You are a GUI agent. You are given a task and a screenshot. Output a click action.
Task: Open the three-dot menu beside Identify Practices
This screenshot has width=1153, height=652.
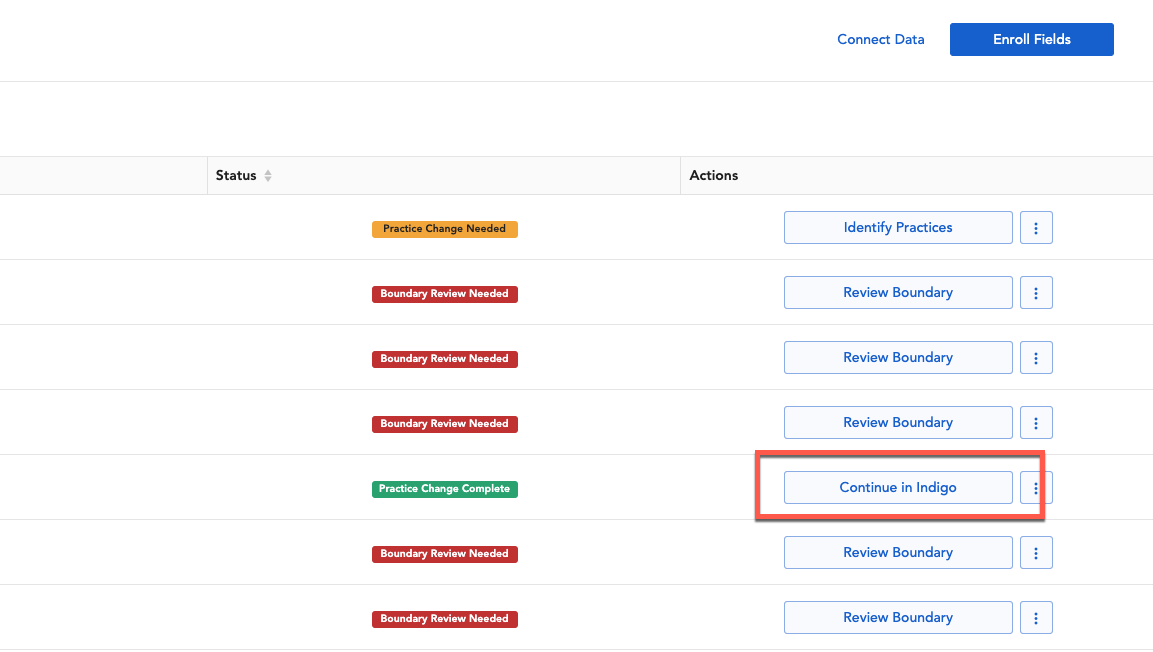1036,227
